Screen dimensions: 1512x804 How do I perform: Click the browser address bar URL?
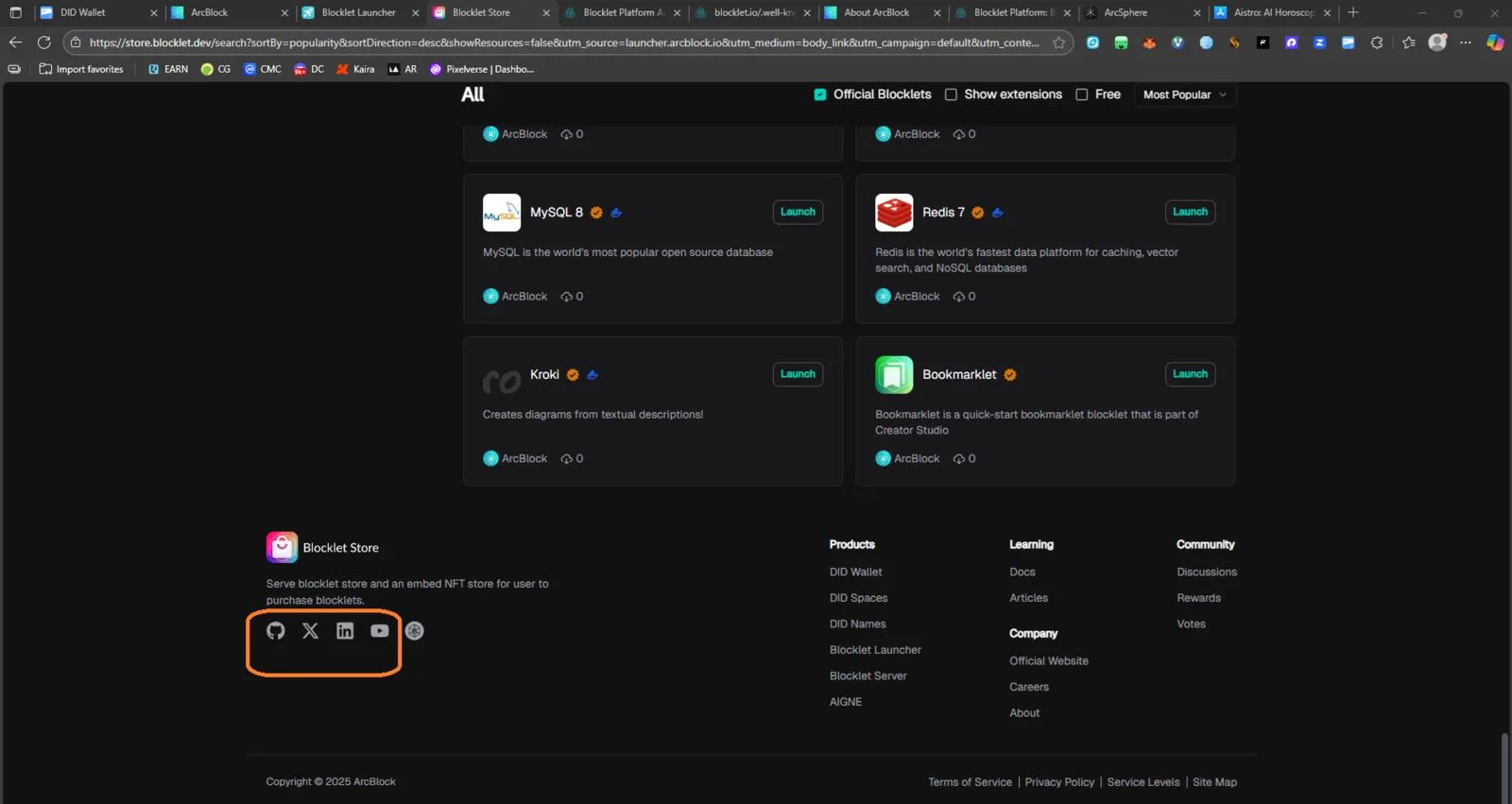(x=564, y=43)
